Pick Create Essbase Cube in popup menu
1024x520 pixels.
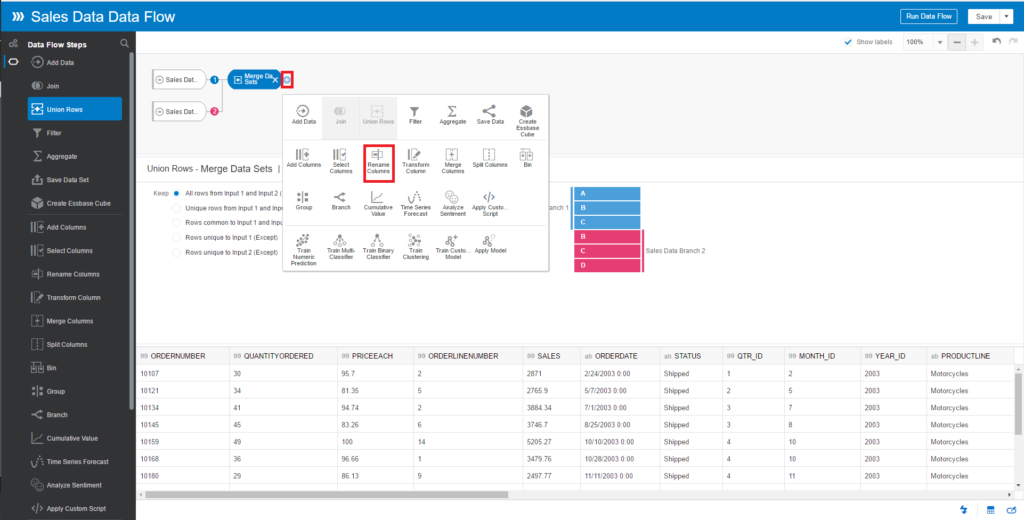(x=527, y=119)
